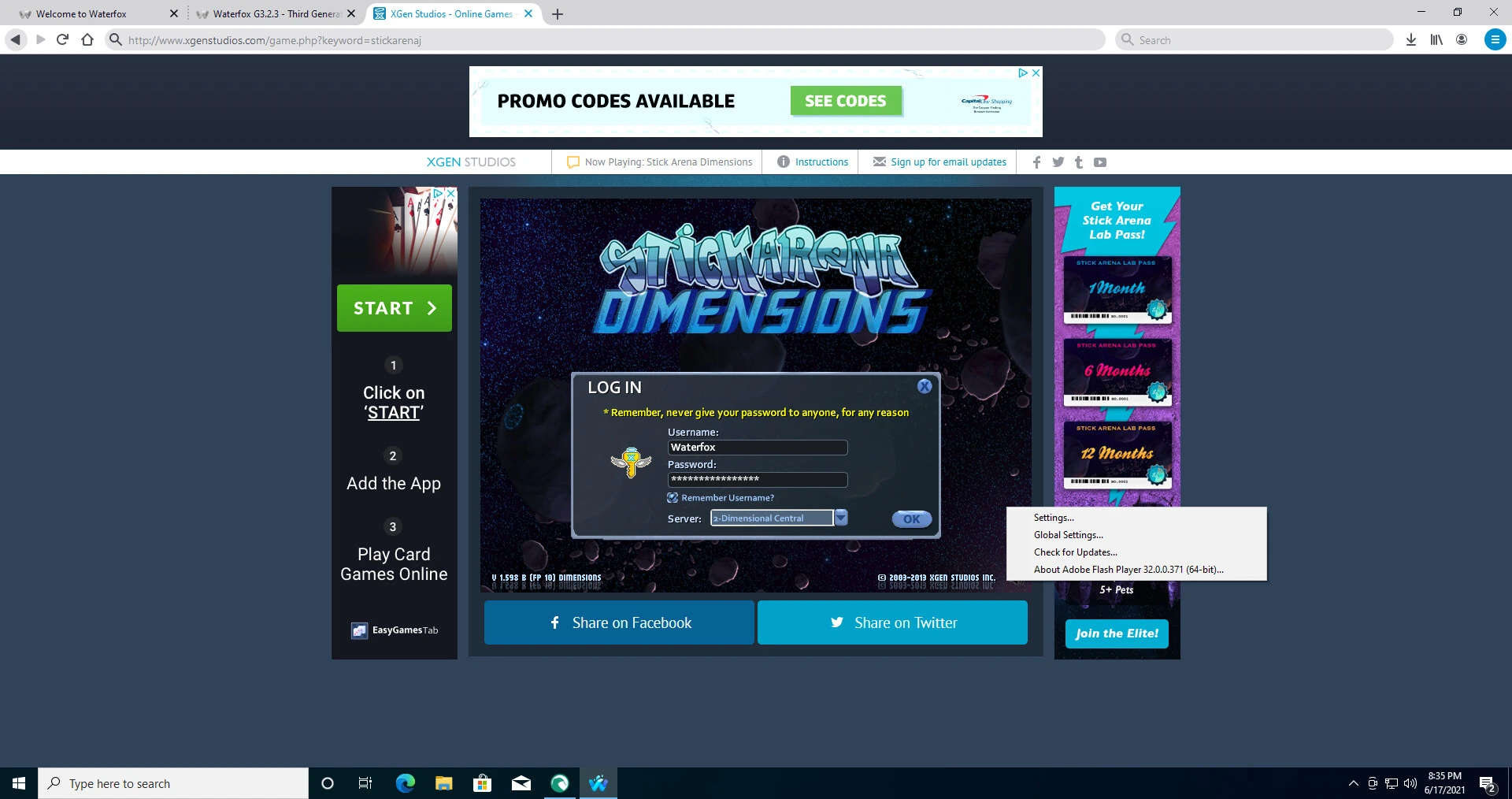Close the LOG IN dialog
1512x799 pixels.
(925, 386)
